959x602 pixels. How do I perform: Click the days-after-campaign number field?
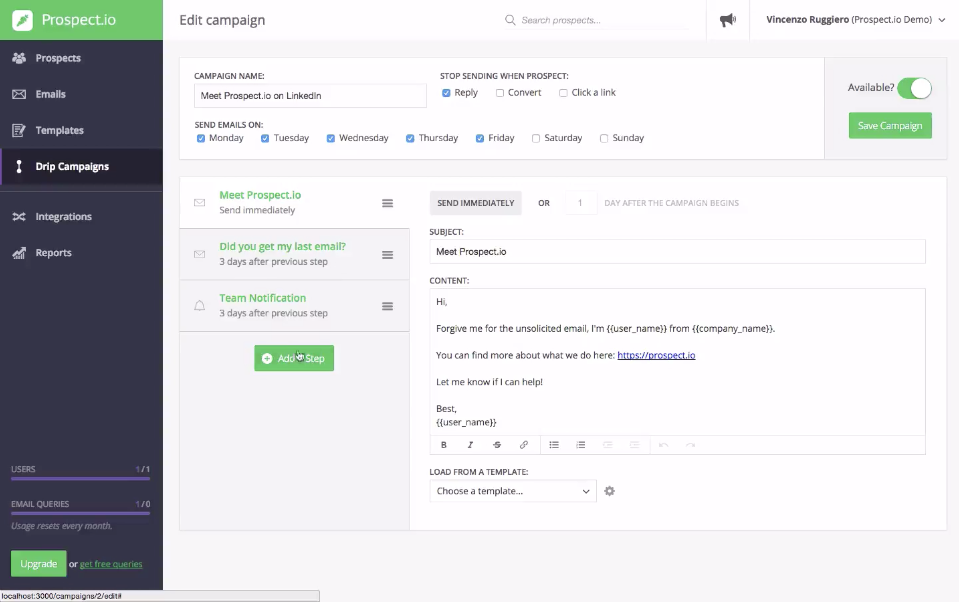point(580,203)
